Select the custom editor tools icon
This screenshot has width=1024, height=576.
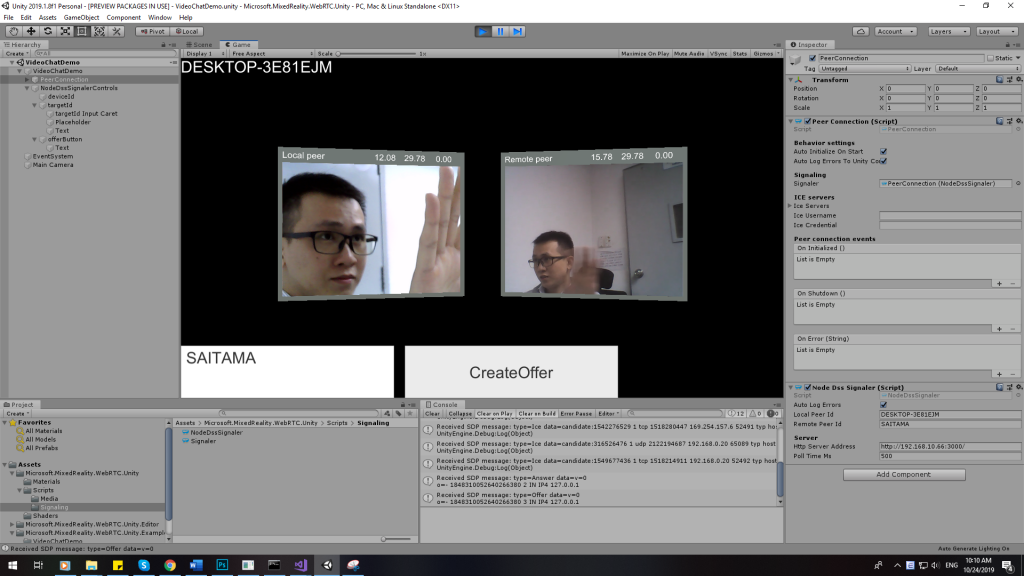[x=116, y=31]
